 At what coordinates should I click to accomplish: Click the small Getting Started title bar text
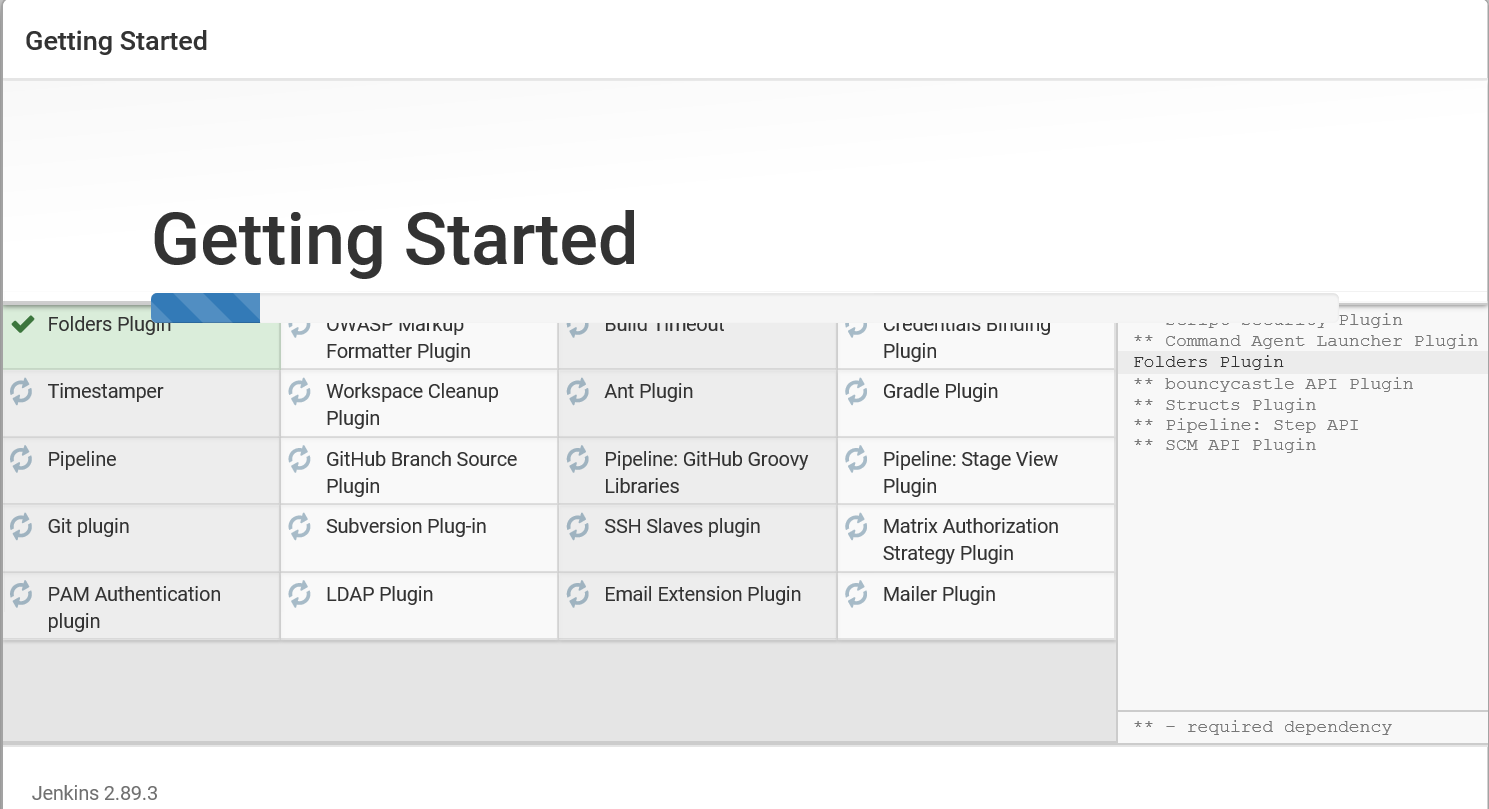tap(116, 41)
